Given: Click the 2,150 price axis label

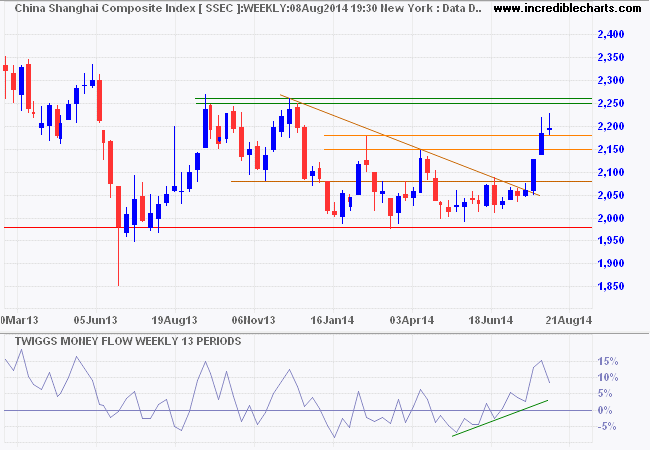Looking at the screenshot, I should pyautogui.click(x=611, y=149).
